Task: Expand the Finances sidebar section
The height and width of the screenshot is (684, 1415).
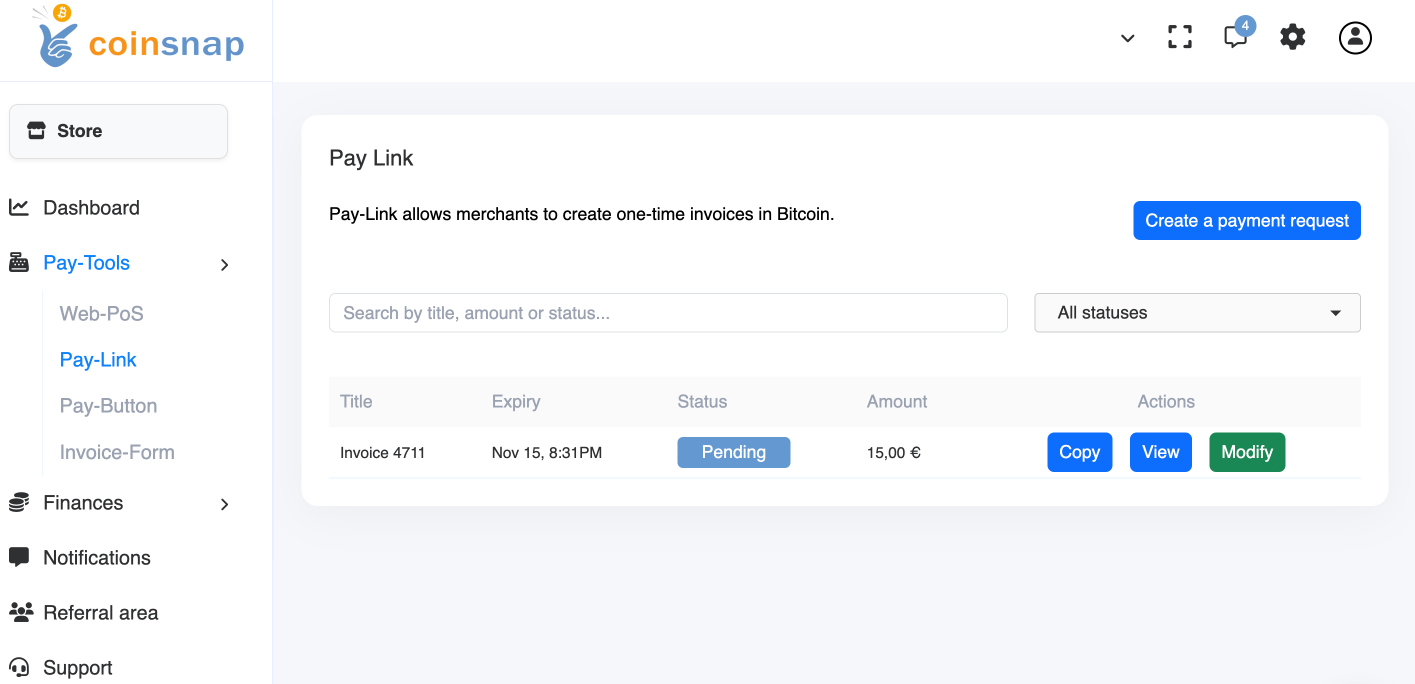Action: tap(224, 504)
